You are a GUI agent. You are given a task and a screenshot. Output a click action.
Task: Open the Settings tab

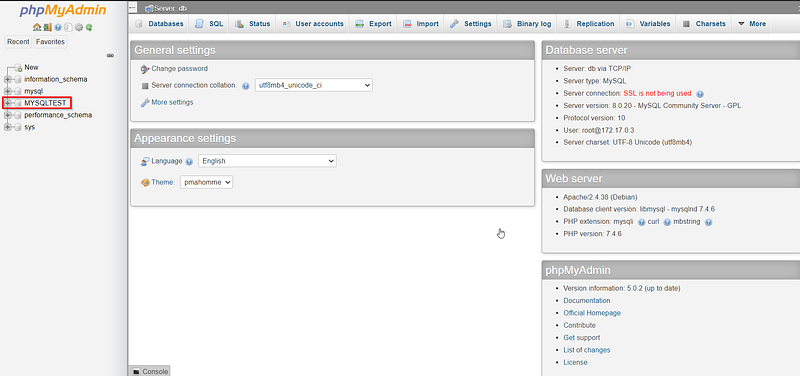(471, 23)
